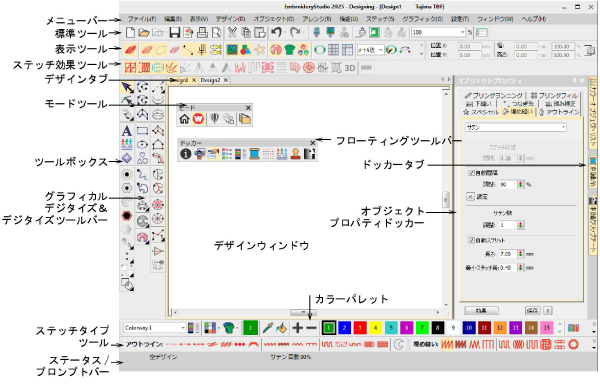Viewport: 600px width, 384px height.
Task: Click the Redo arrow icon
Action: click(295, 33)
